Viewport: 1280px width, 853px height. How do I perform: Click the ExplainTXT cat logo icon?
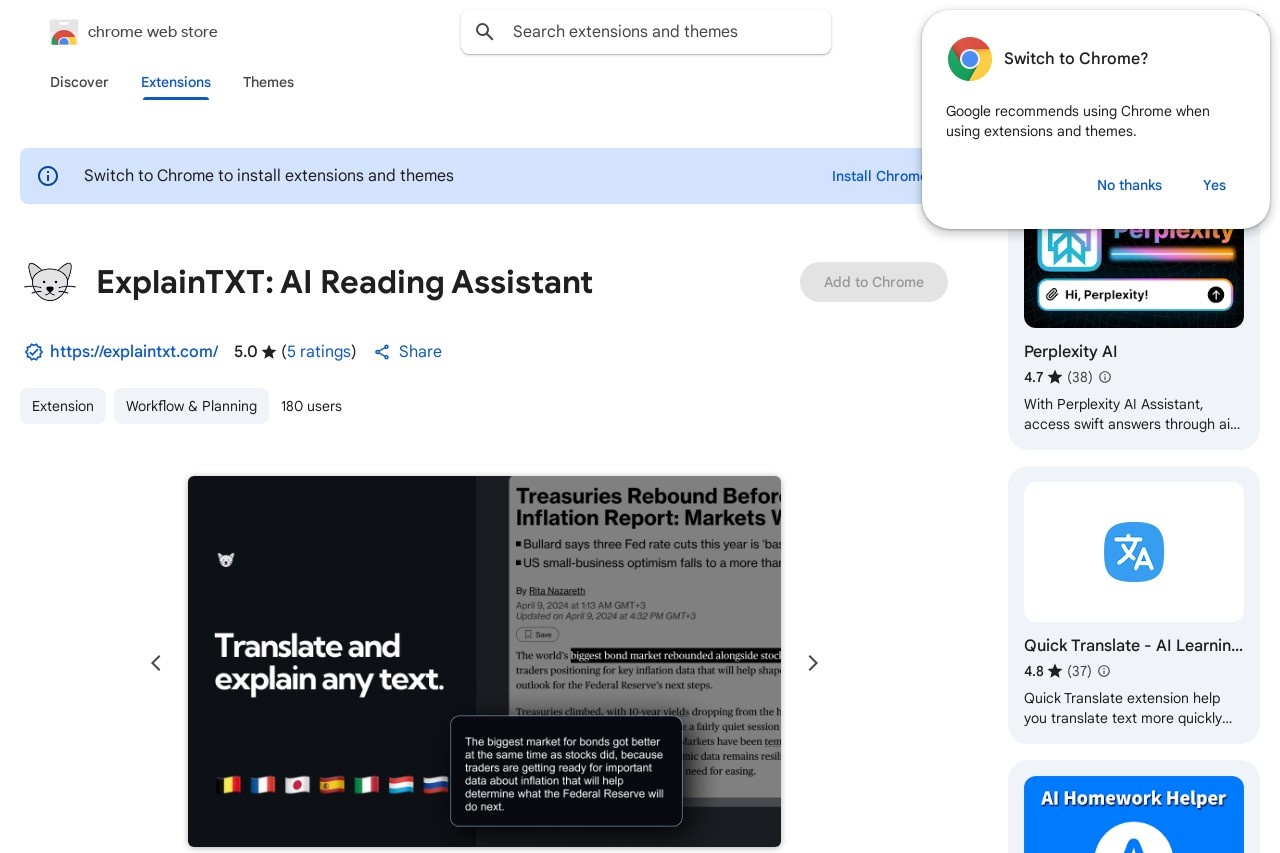[49, 282]
